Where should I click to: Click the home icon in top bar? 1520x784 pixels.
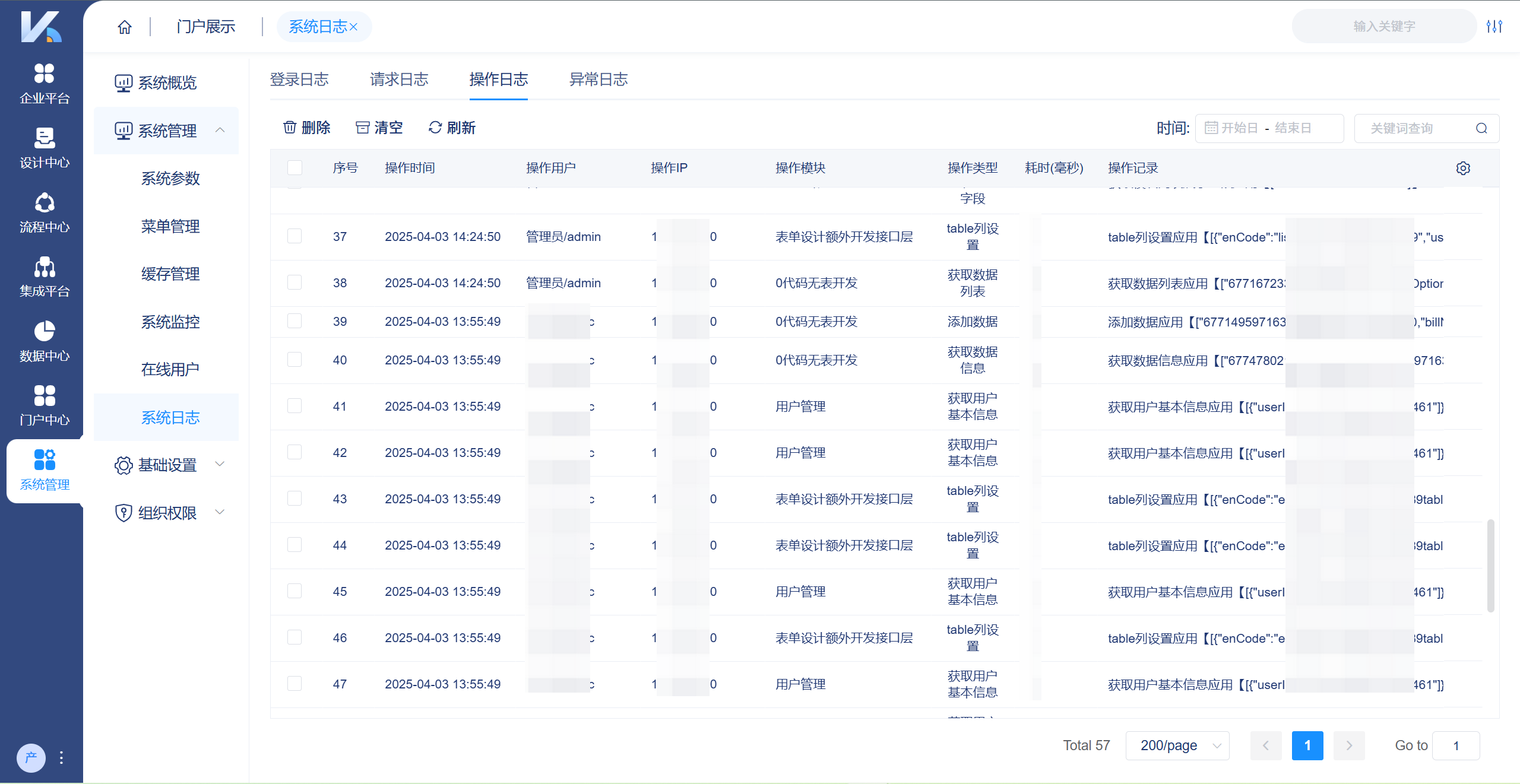pyautogui.click(x=125, y=27)
